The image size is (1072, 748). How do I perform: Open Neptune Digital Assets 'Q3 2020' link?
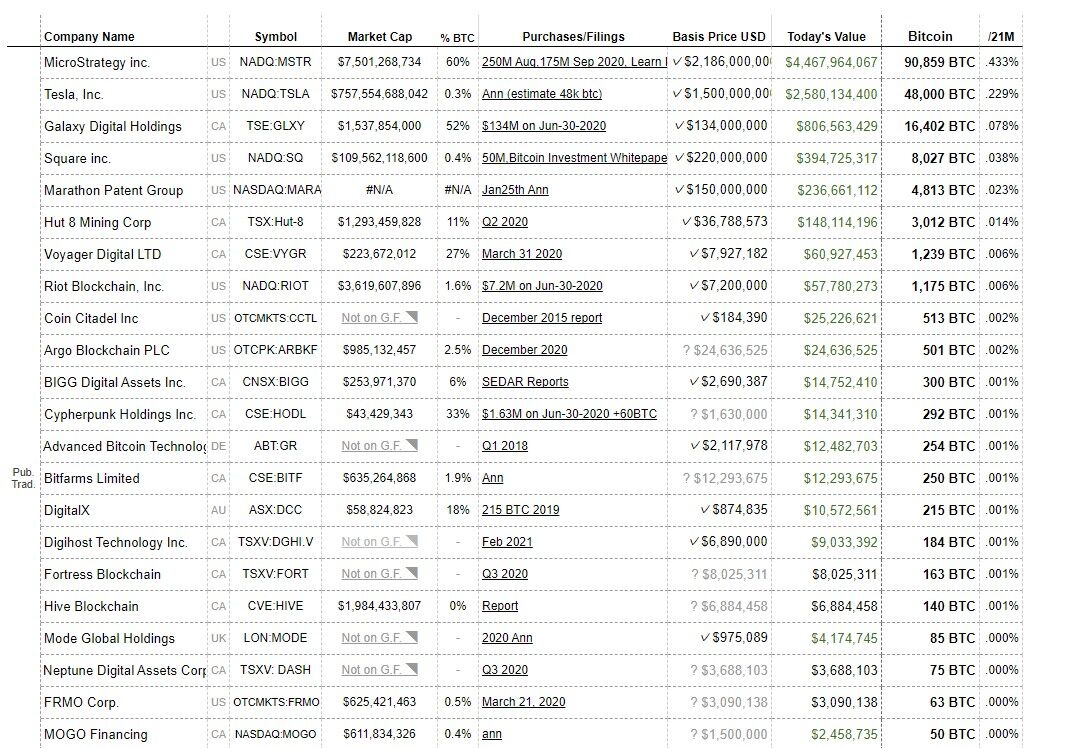click(505, 669)
